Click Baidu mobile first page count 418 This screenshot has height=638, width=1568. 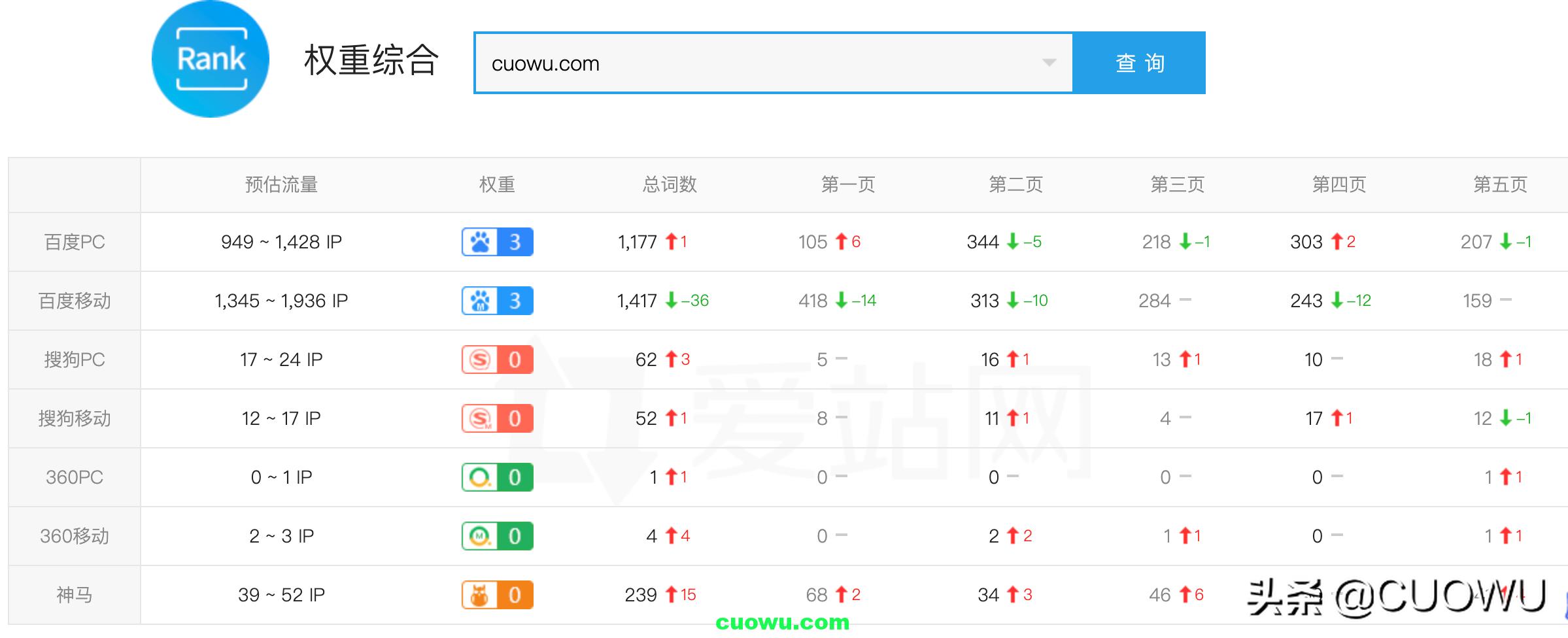click(813, 301)
